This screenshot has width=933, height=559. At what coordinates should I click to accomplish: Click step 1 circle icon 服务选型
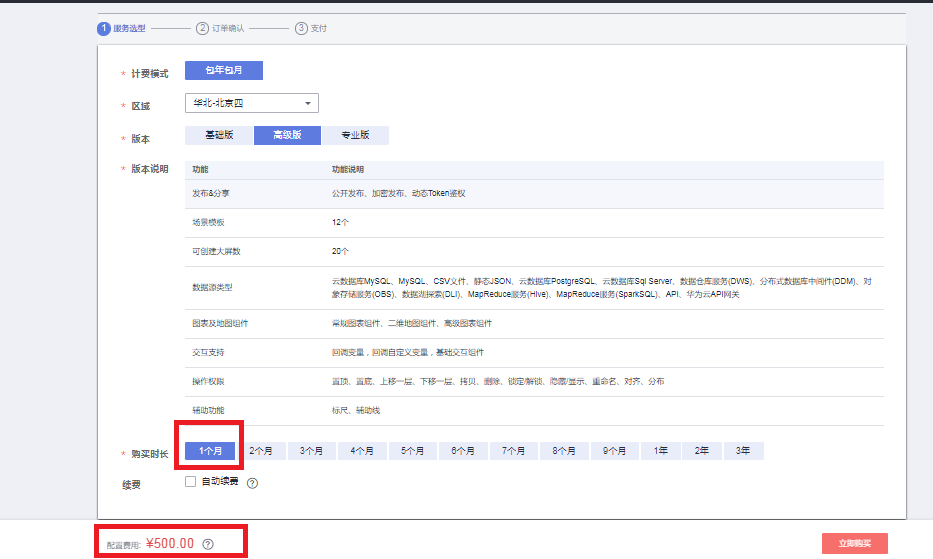104,28
